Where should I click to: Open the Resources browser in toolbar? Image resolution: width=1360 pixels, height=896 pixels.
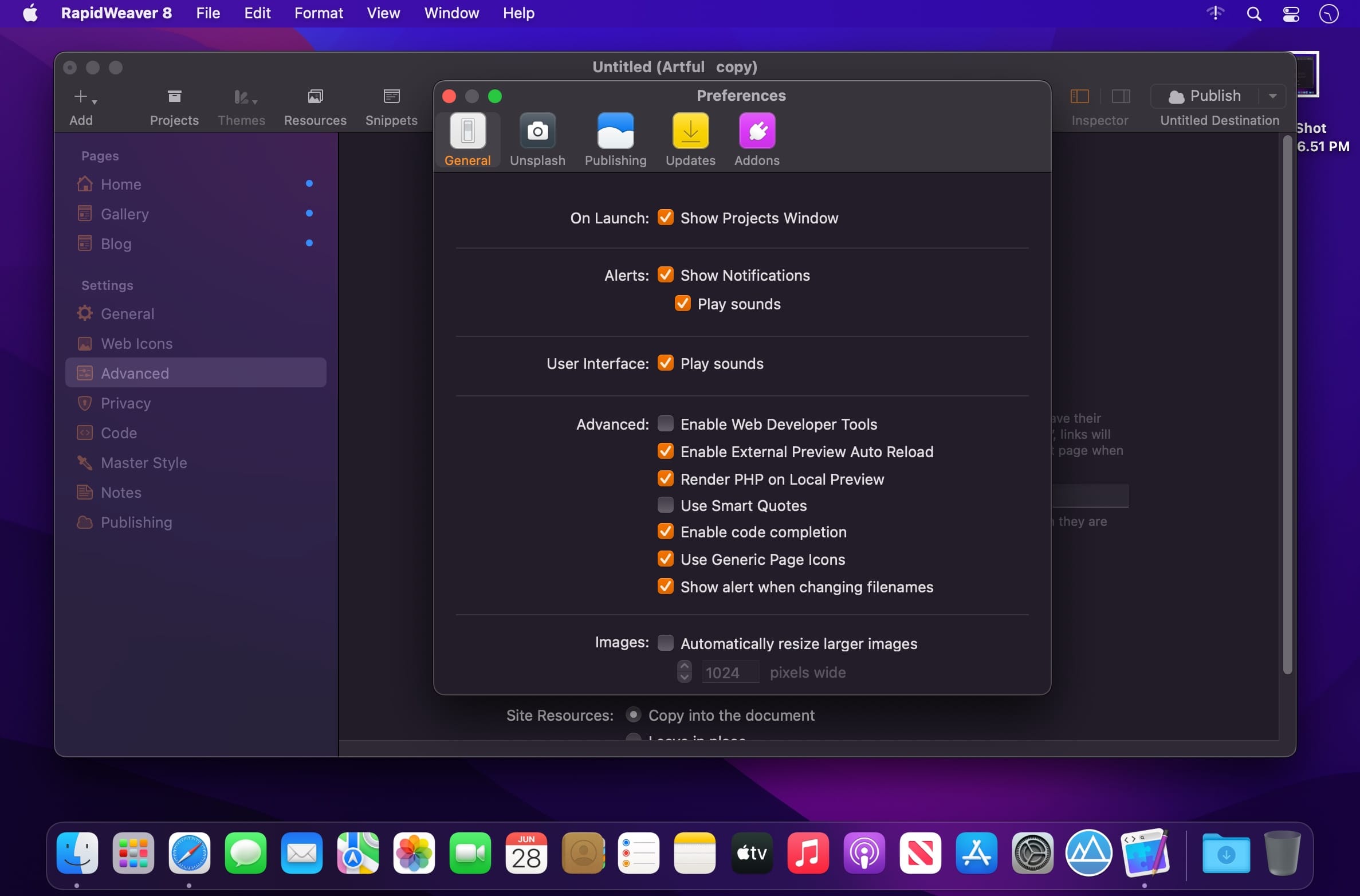click(315, 107)
